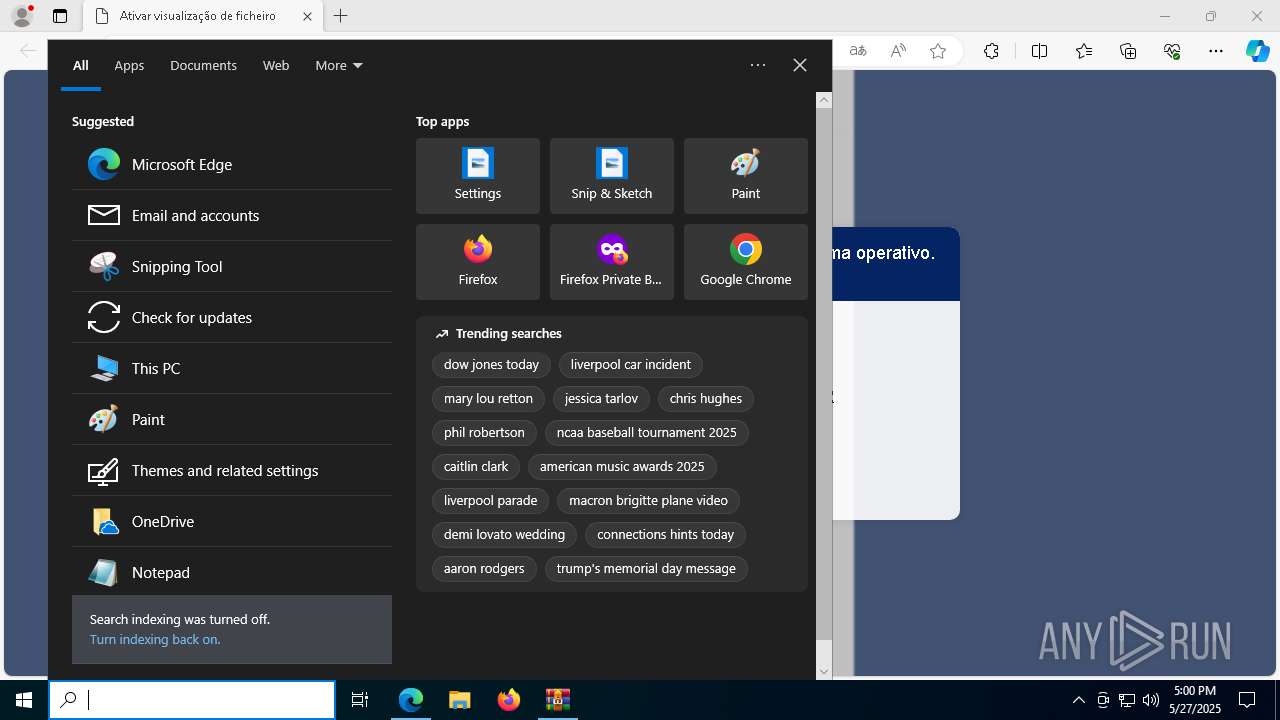Launch Firefox Private Browsing tile
1280x720 pixels.
pos(612,262)
